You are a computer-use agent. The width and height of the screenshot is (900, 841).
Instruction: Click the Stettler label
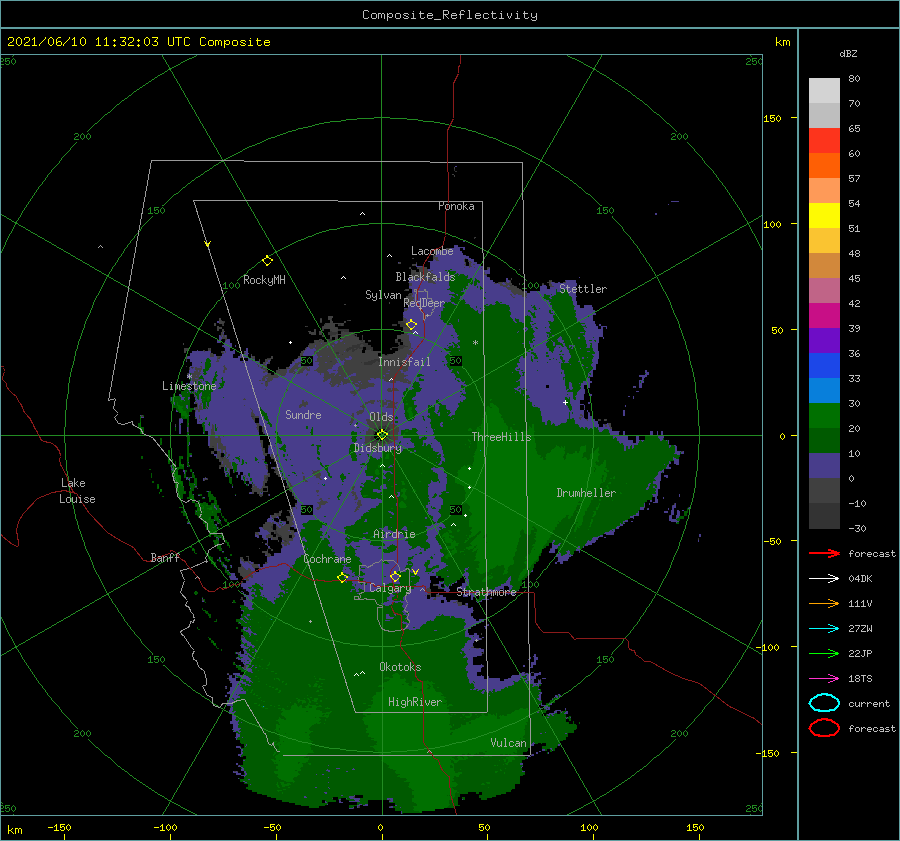(x=583, y=289)
